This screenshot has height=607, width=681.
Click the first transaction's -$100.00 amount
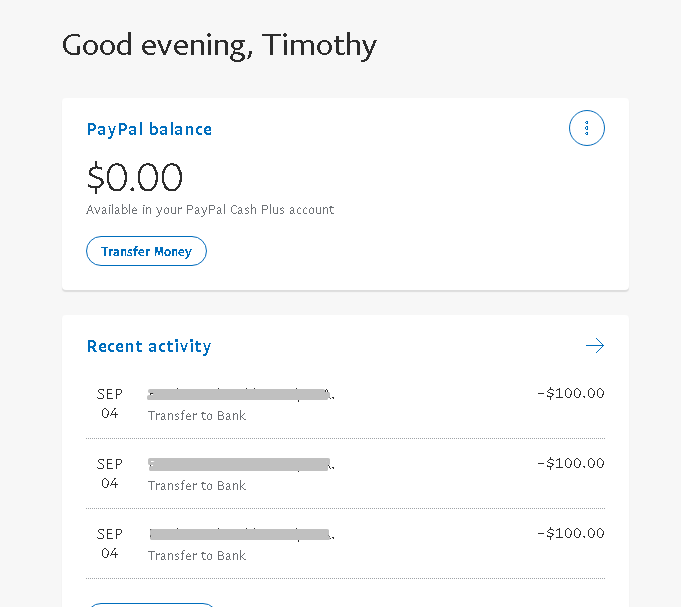(570, 393)
